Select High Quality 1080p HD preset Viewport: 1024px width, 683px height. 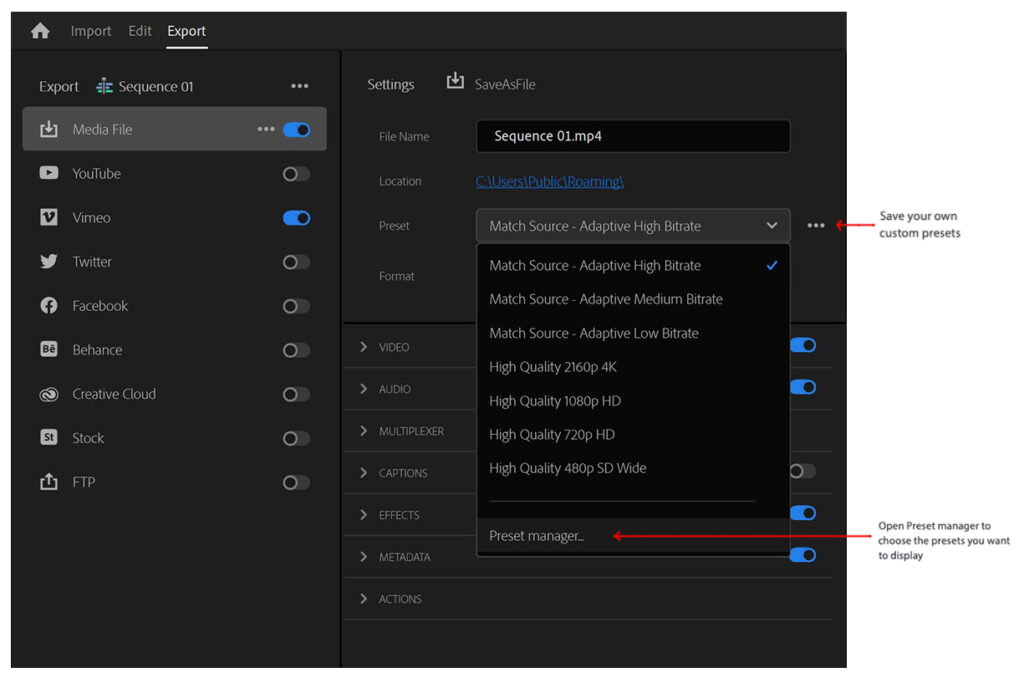[633, 401]
